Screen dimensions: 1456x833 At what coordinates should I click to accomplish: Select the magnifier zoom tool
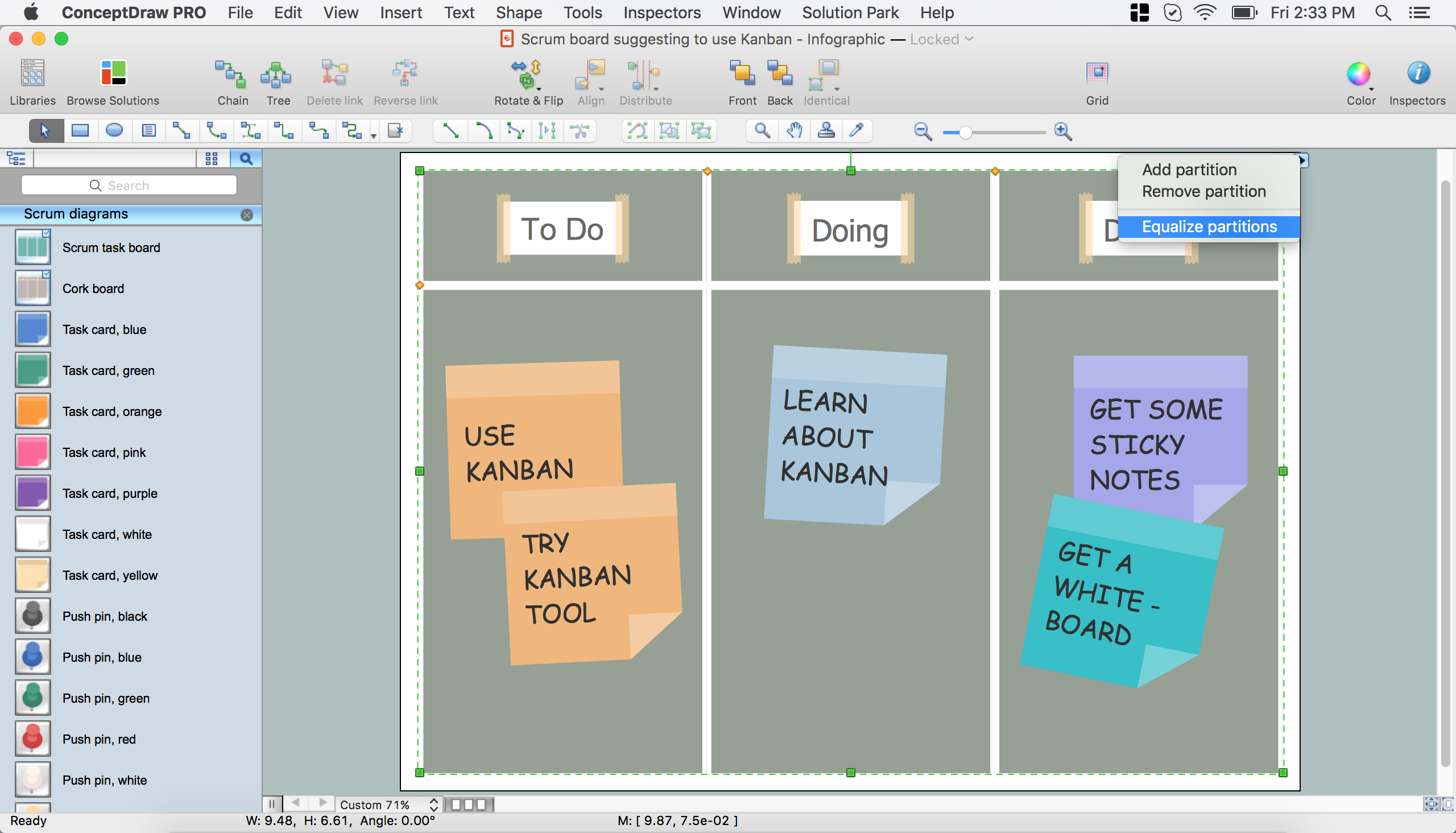762,131
